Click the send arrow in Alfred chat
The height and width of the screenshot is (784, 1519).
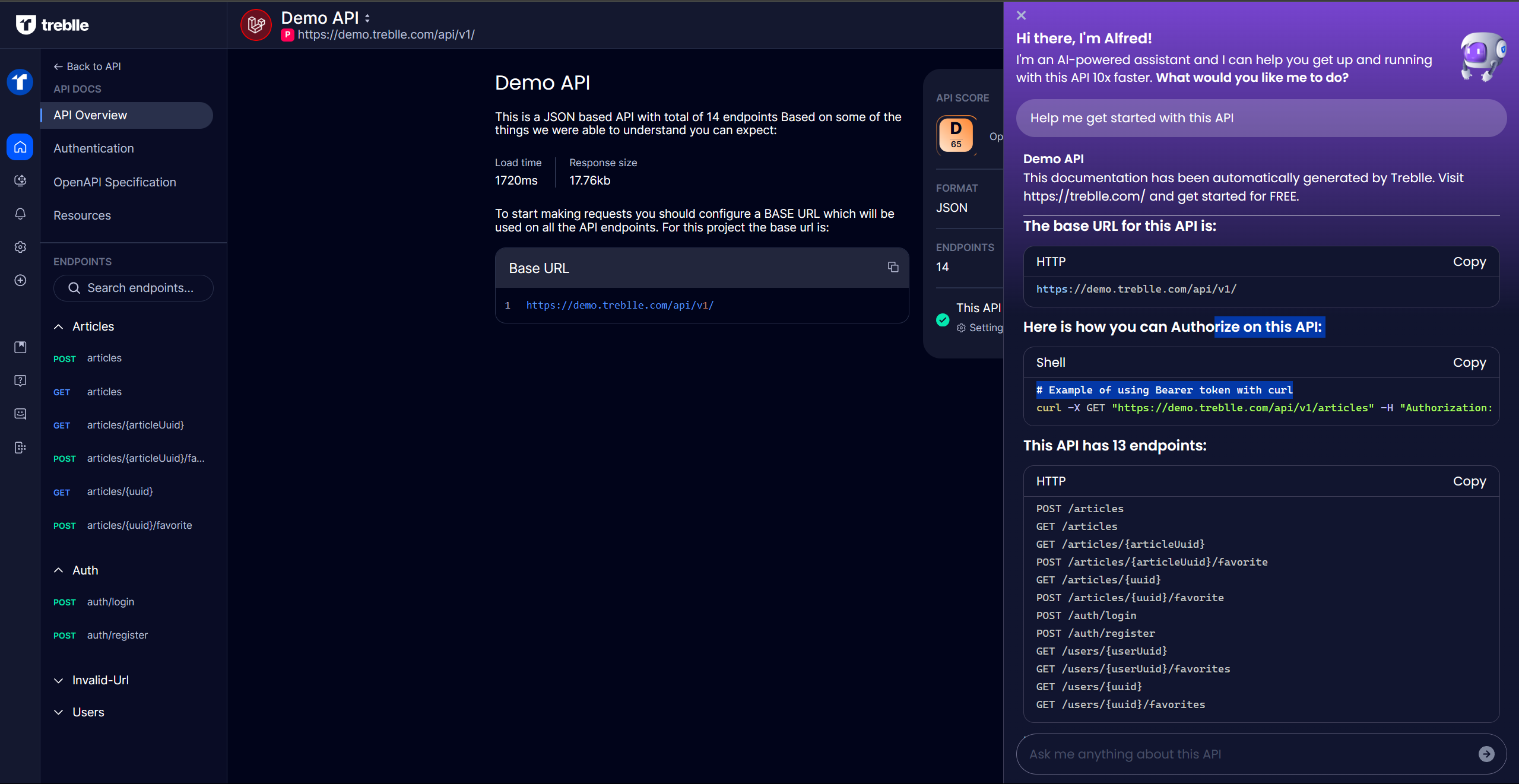click(1486, 754)
